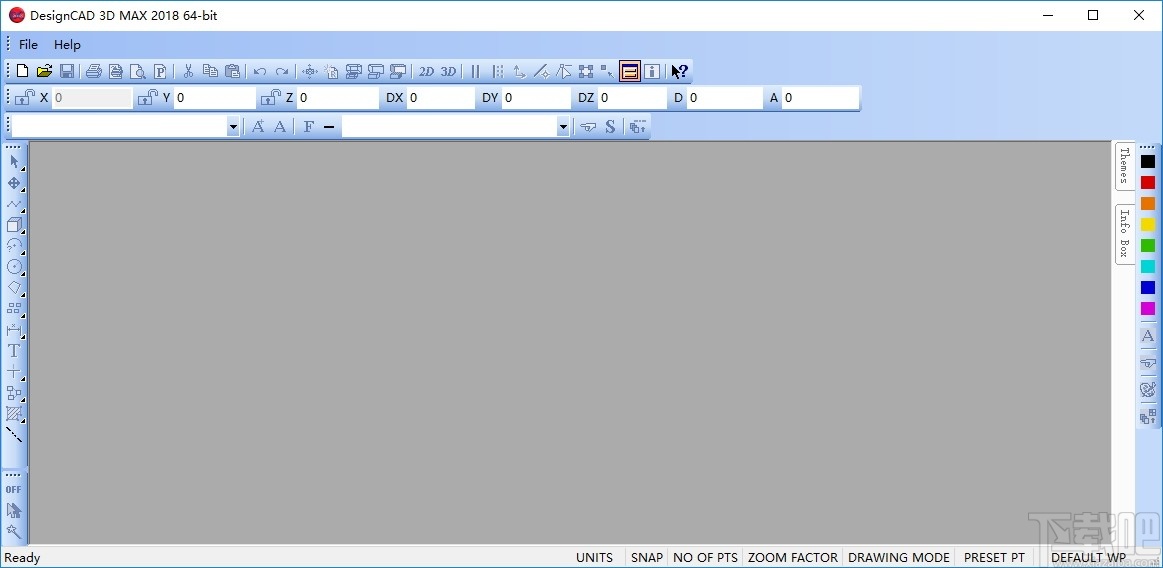The height and width of the screenshot is (568, 1163).
Task: Click the text 'A' icon in right palette
Action: pyautogui.click(x=1147, y=336)
